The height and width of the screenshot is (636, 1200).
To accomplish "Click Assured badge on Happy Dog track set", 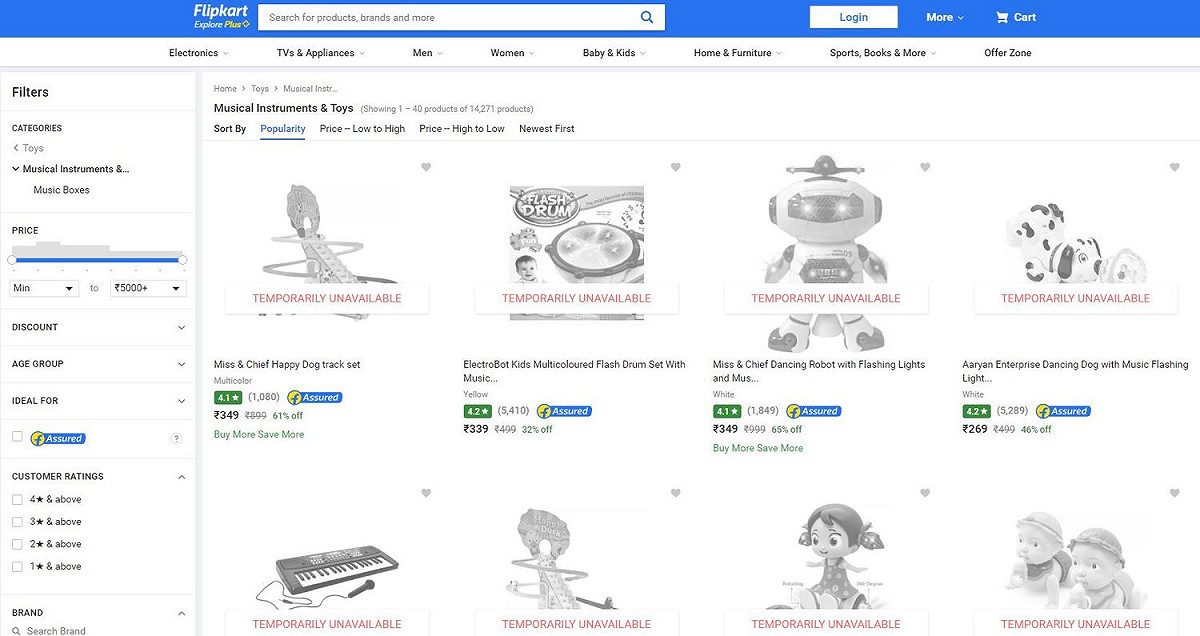I will [x=315, y=397].
